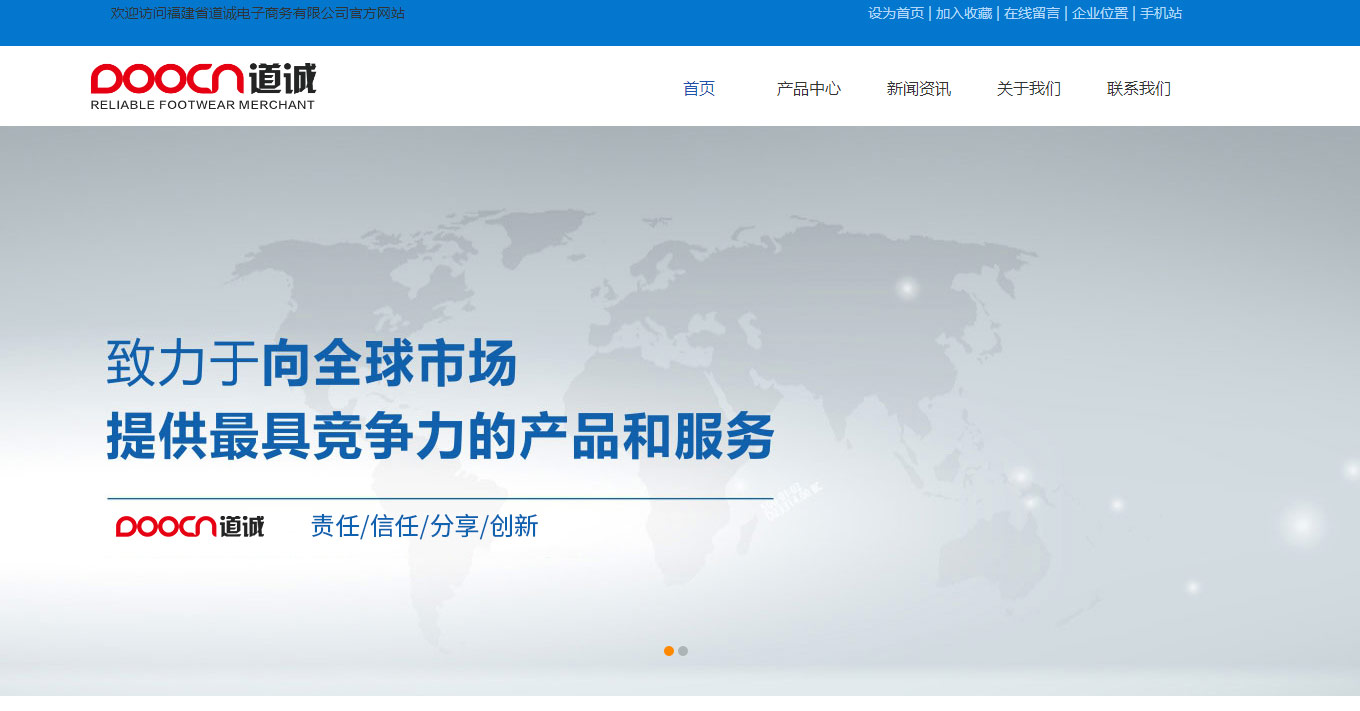Open the 首页 navigation item
1360x711 pixels.
pos(699,89)
